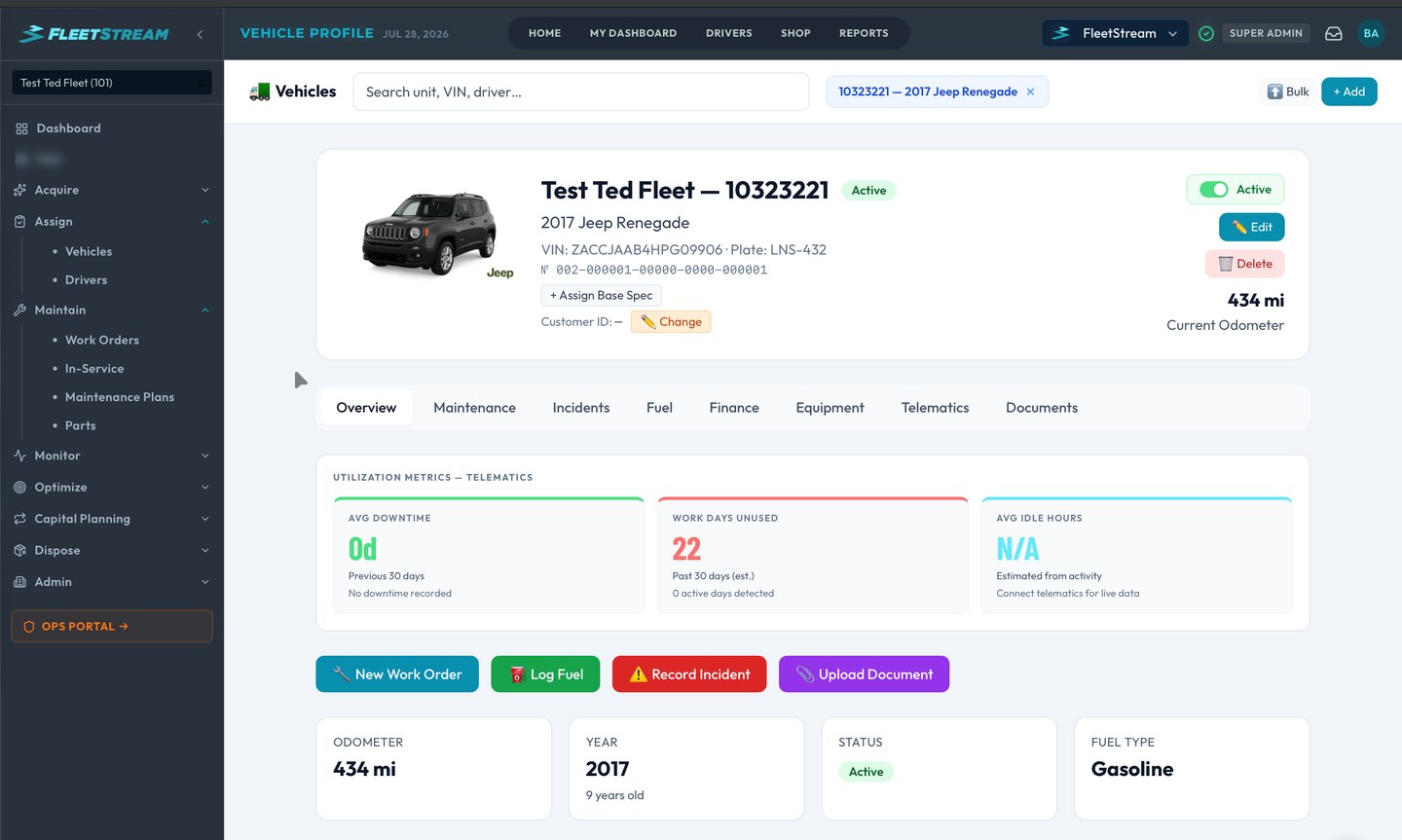This screenshot has width=1402, height=840.
Task: Open the BA user avatar menu
Action: tap(1371, 33)
